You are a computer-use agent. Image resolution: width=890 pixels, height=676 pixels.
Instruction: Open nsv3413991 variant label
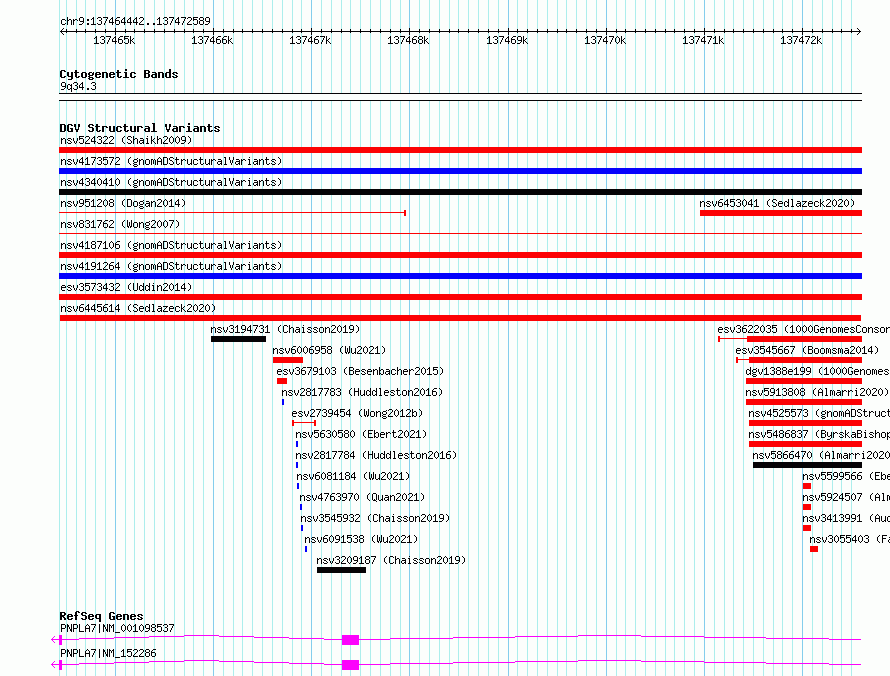[846, 518]
